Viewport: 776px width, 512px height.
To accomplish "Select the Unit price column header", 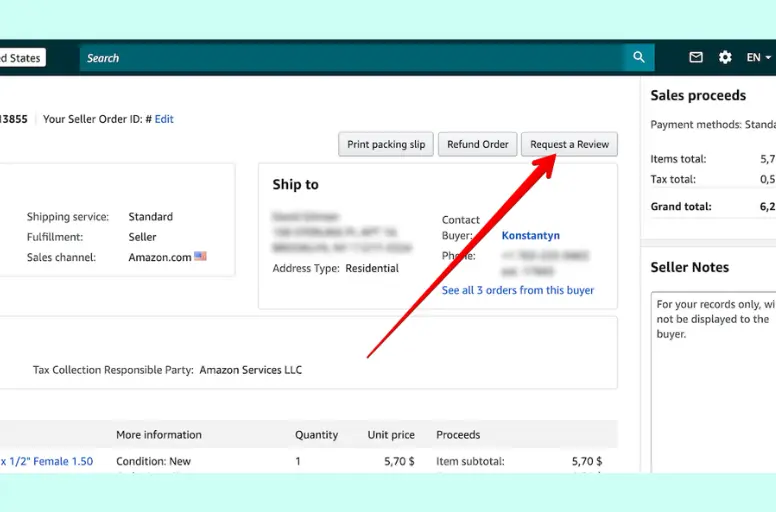I will click(390, 435).
